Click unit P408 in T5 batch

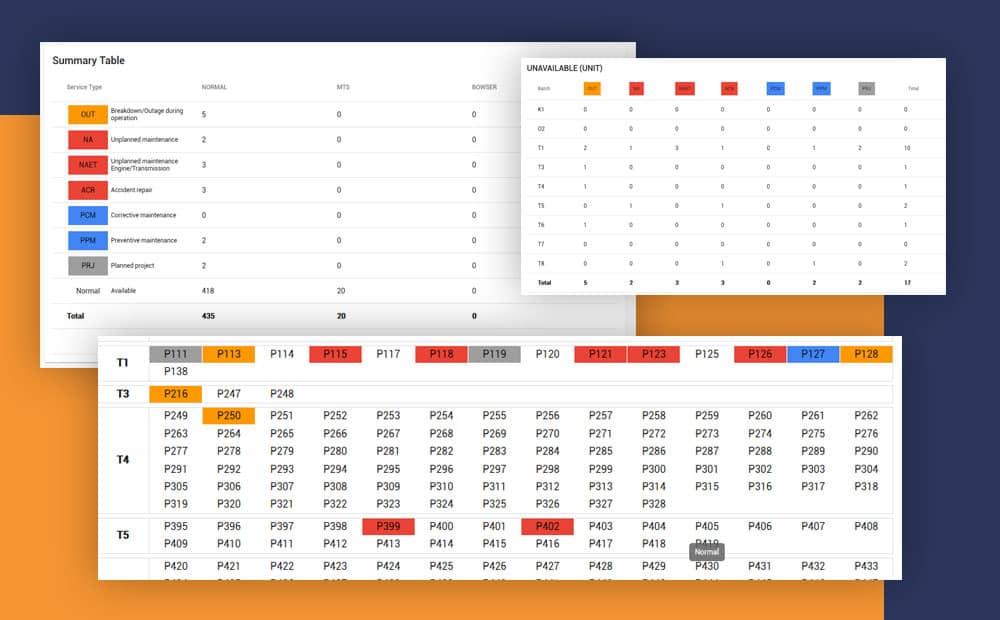coord(866,526)
